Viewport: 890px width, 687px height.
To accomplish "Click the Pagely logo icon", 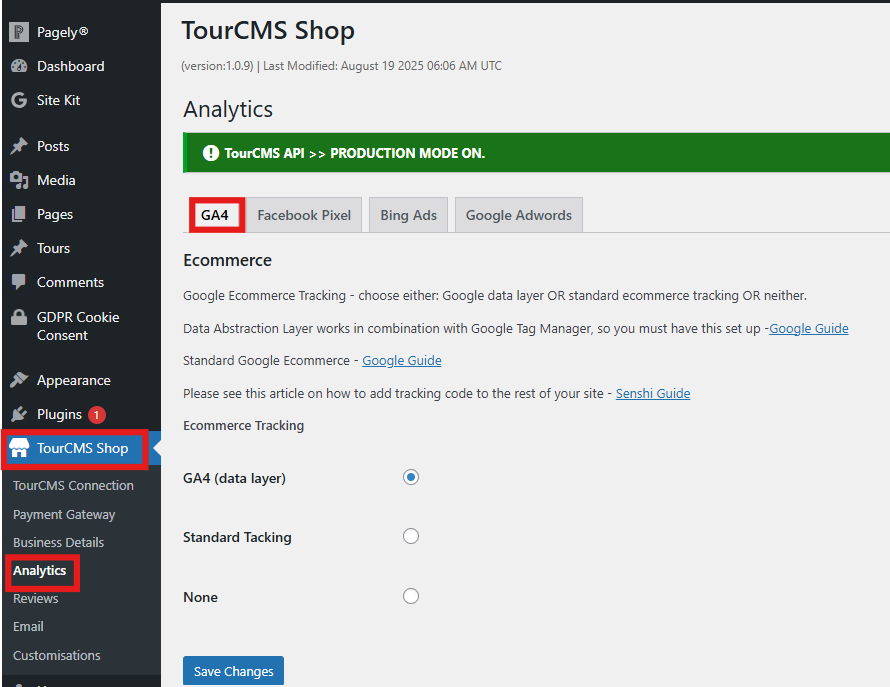I will tap(19, 32).
